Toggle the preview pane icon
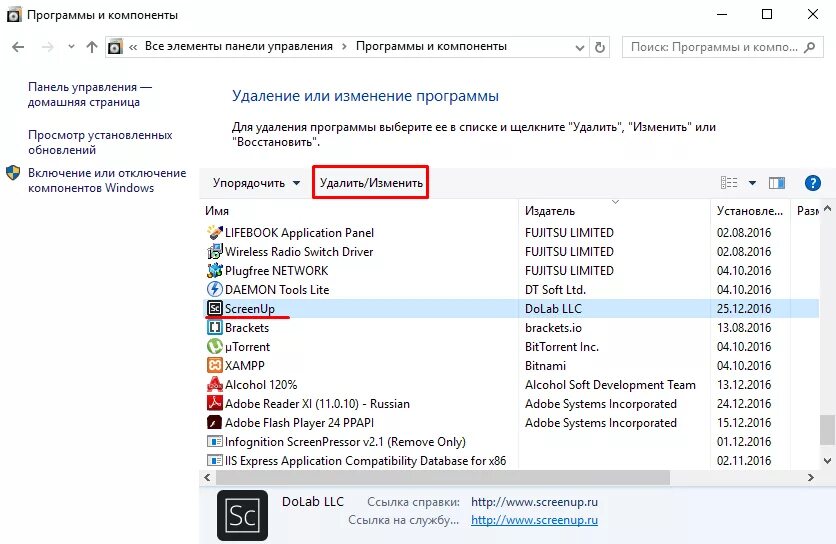Screen dimensions: 836x544 [x=777, y=183]
